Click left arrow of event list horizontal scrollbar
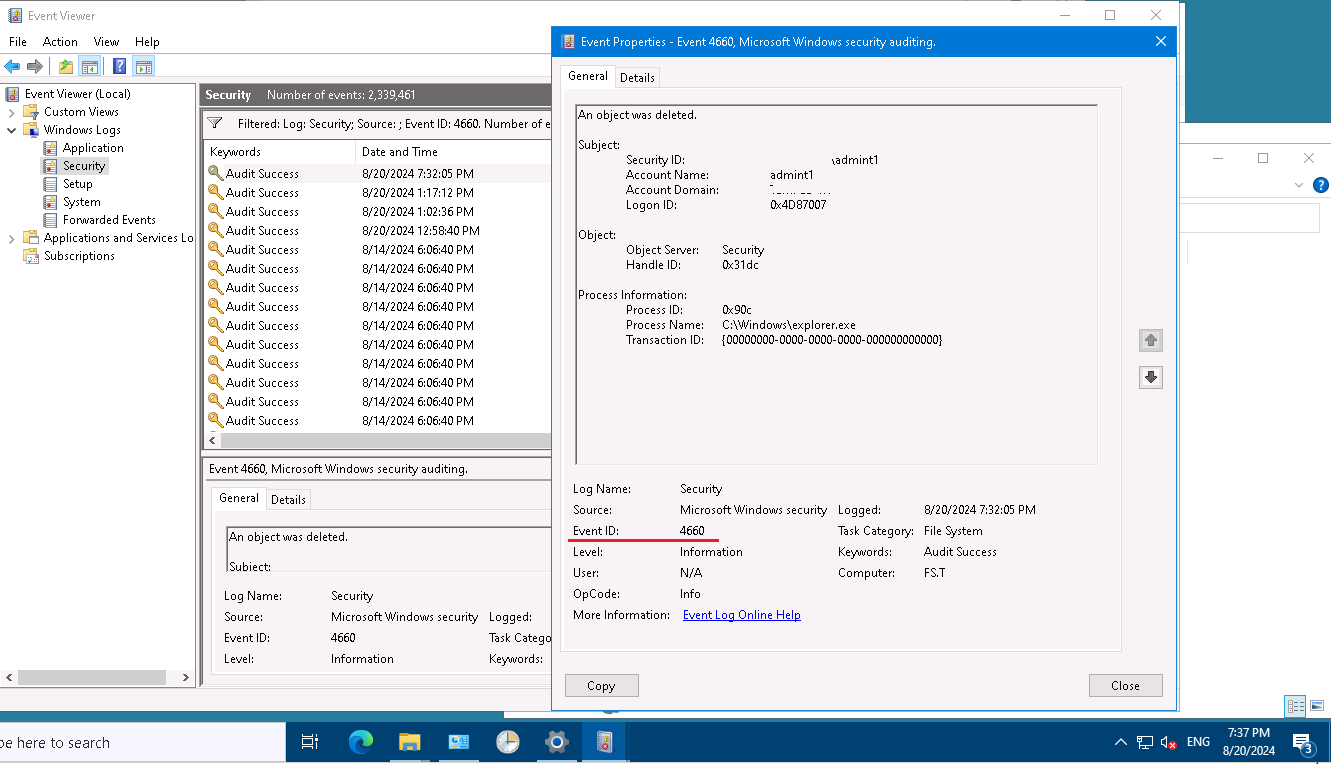This screenshot has height=764, width=1331. coord(211,440)
